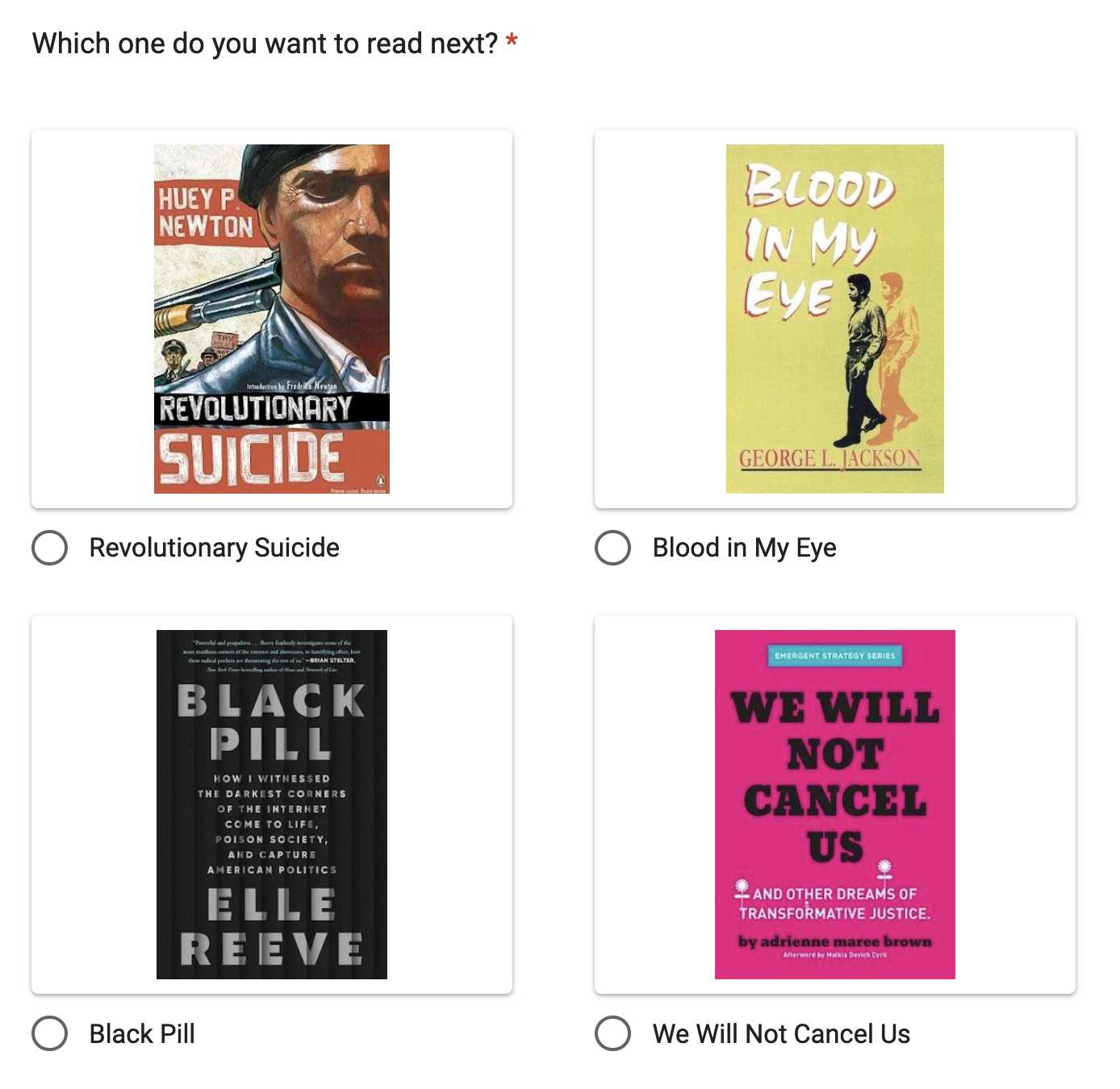Click the Penguin logo on the Revolutionary Suicide cover

click(381, 482)
